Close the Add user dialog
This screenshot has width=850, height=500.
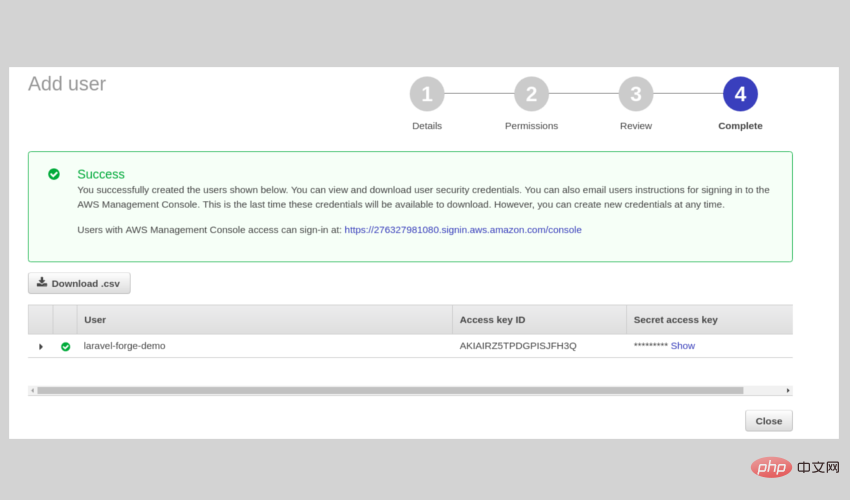(769, 421)
